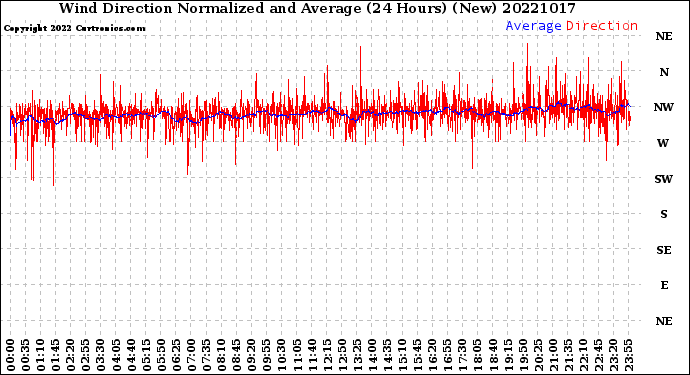Click the 22:45 time axis label
Image resolution: width=690 pixels, height=375 pixels.
(x=598, y=355)
